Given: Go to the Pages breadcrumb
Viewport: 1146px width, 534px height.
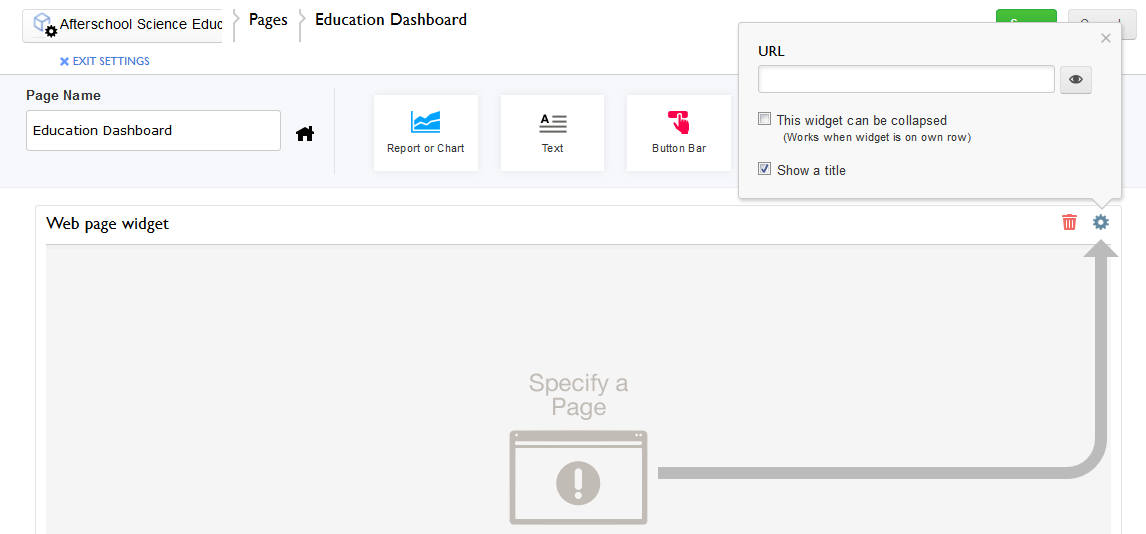Looking at the screenshot, I should point(268,20).
